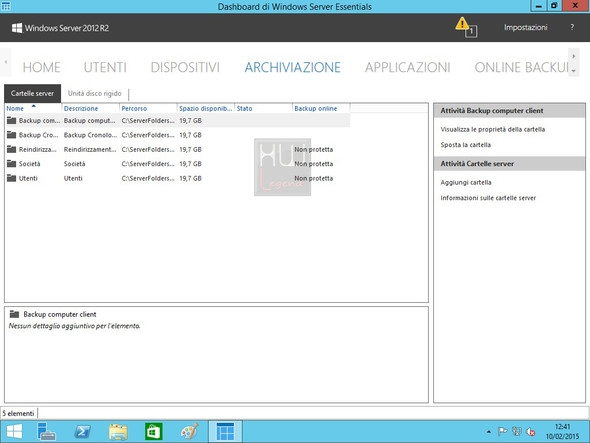The height and width of the screenshot is (443, 590).
Task: Sort by Nome column header
Action: (15, 108)
